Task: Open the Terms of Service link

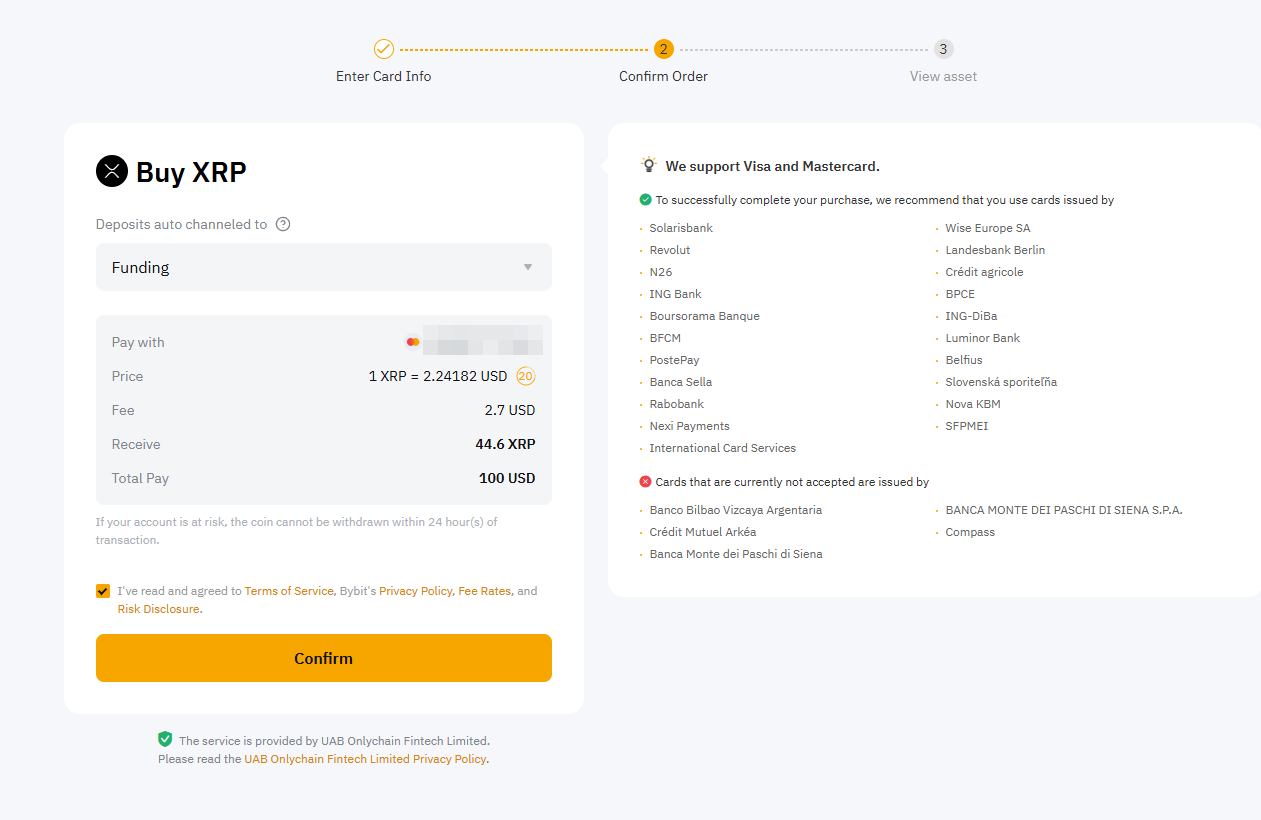Action: coord(289,591)
